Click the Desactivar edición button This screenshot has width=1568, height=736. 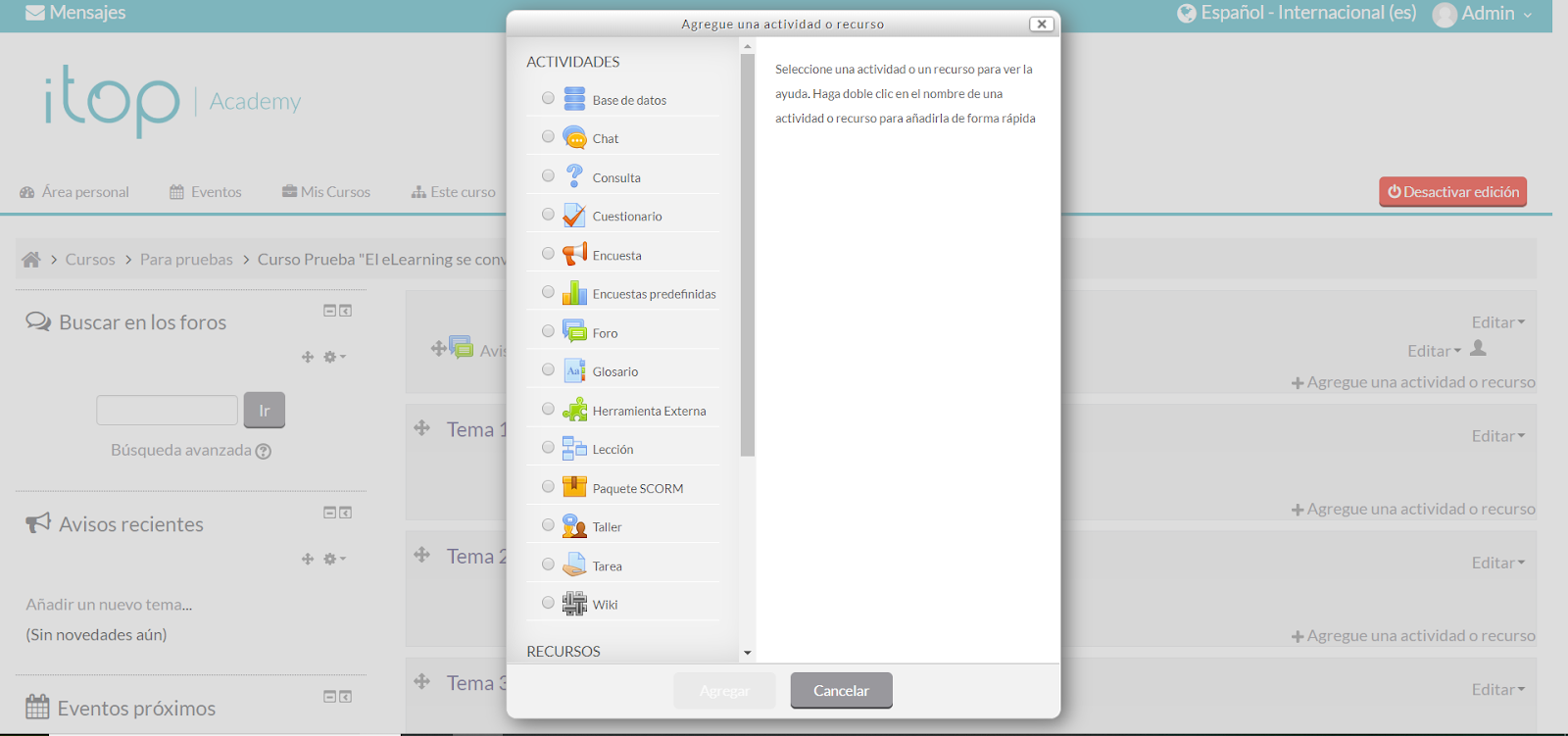click(1452, 192)
